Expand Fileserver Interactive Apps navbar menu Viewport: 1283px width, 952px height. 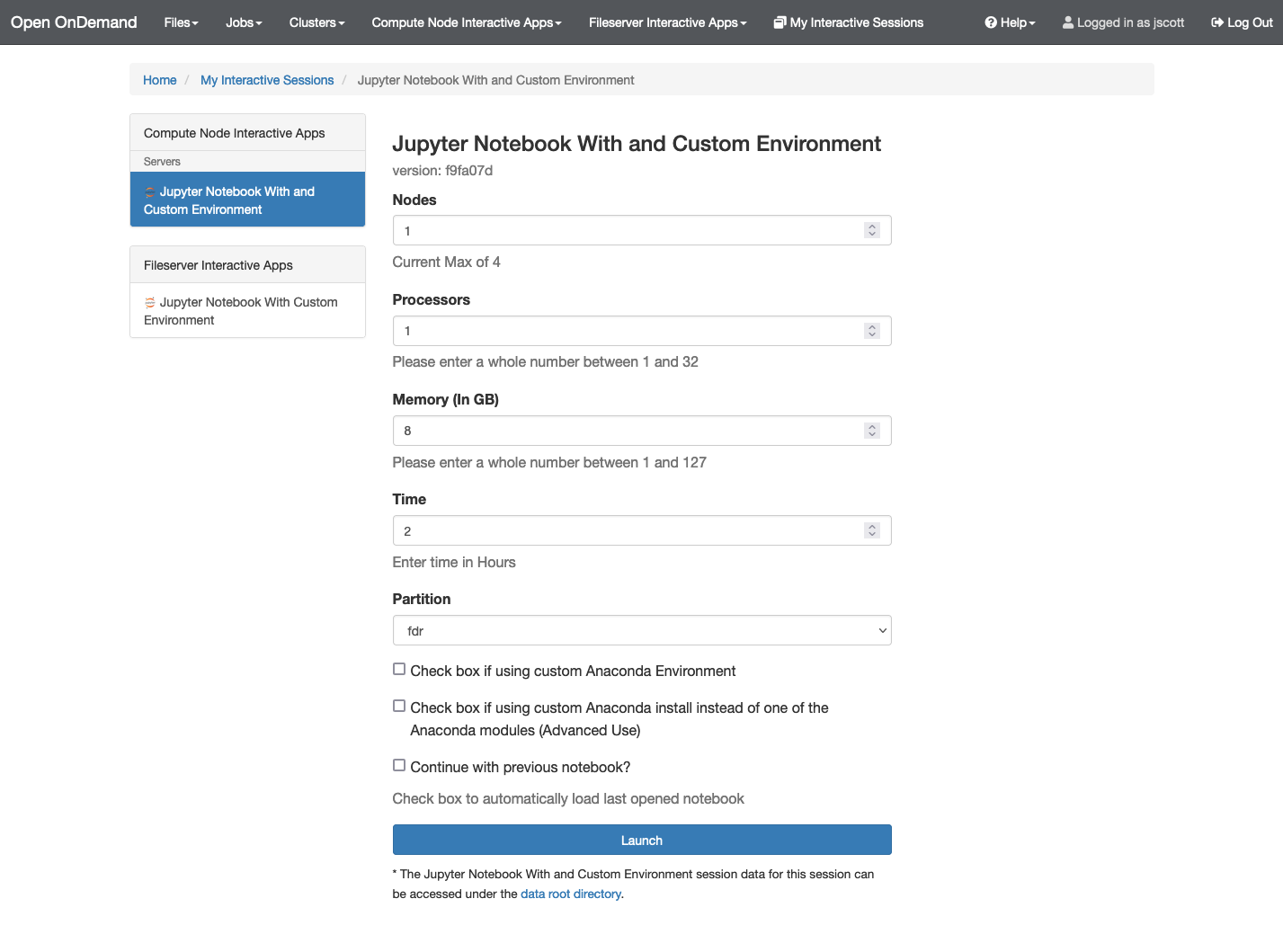[668, 22]
